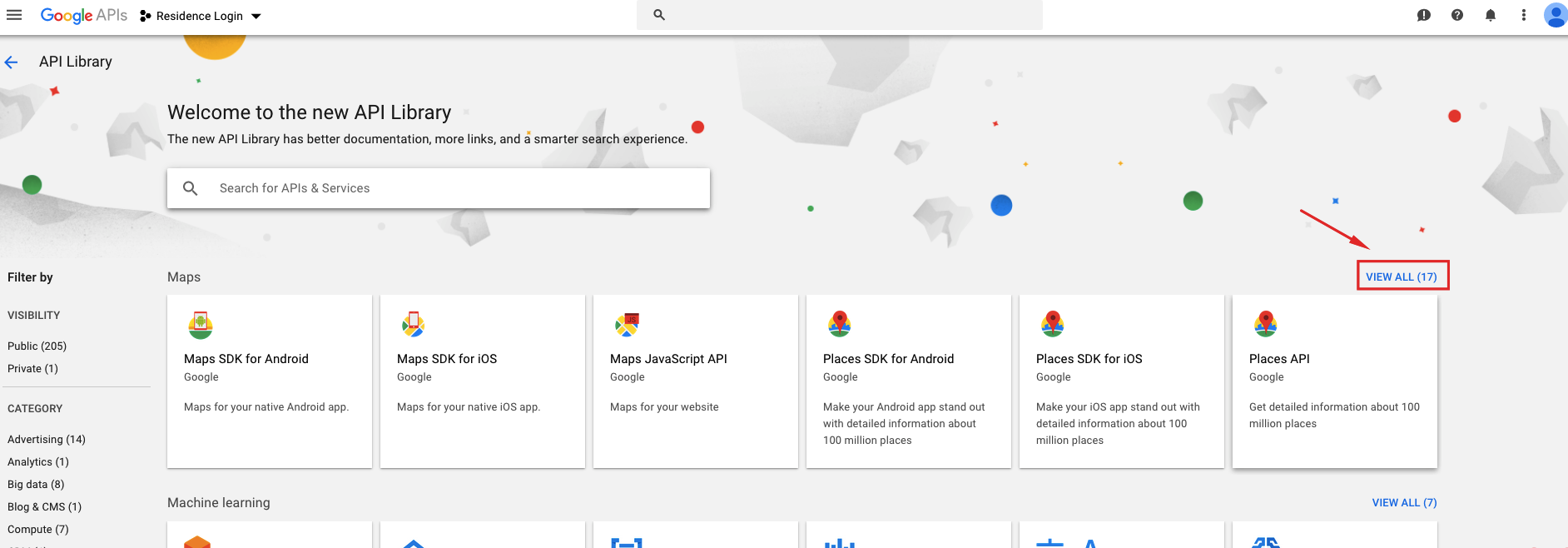Open the Places API title

[1279, 359]
